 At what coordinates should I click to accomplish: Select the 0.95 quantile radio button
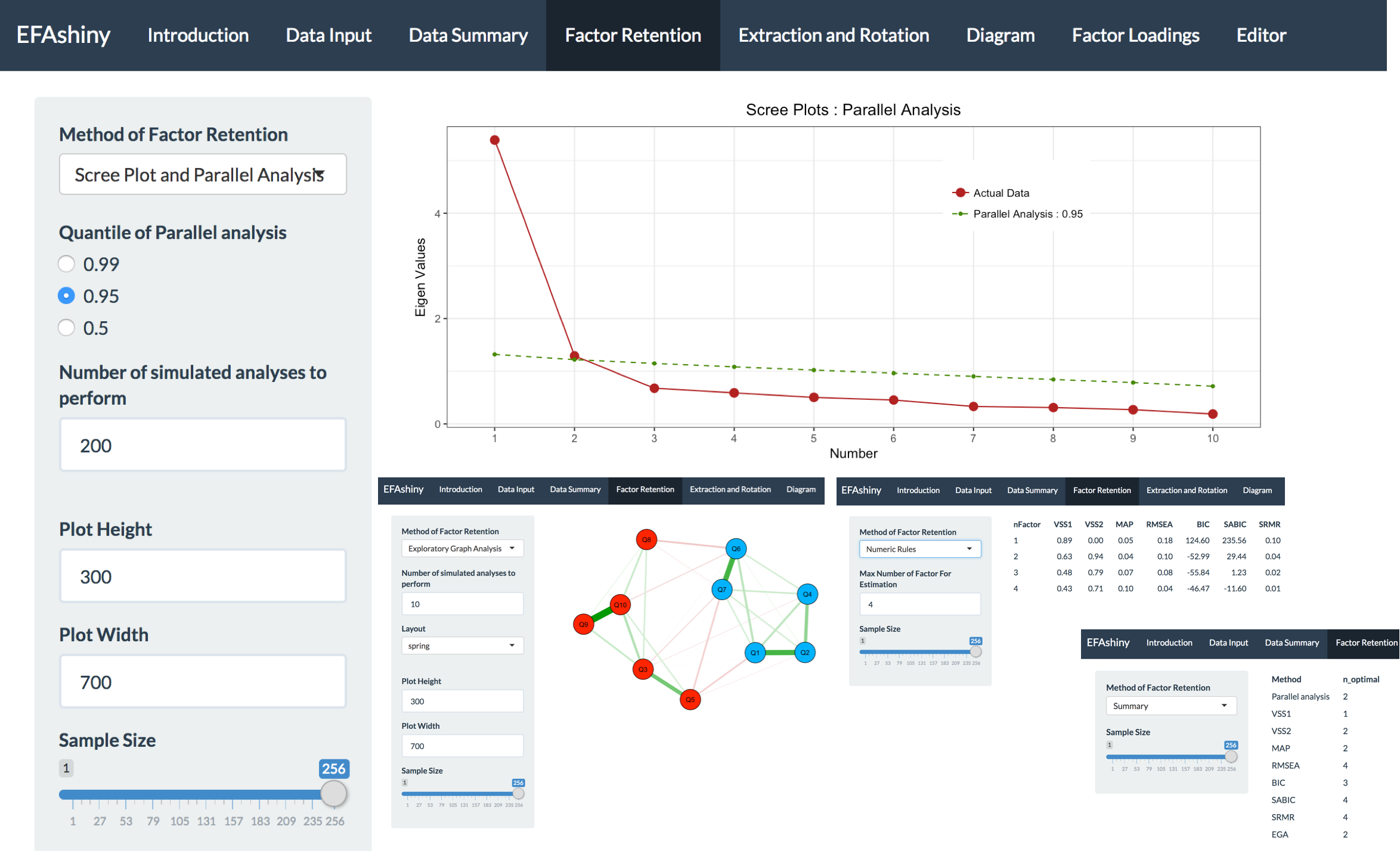66,296
